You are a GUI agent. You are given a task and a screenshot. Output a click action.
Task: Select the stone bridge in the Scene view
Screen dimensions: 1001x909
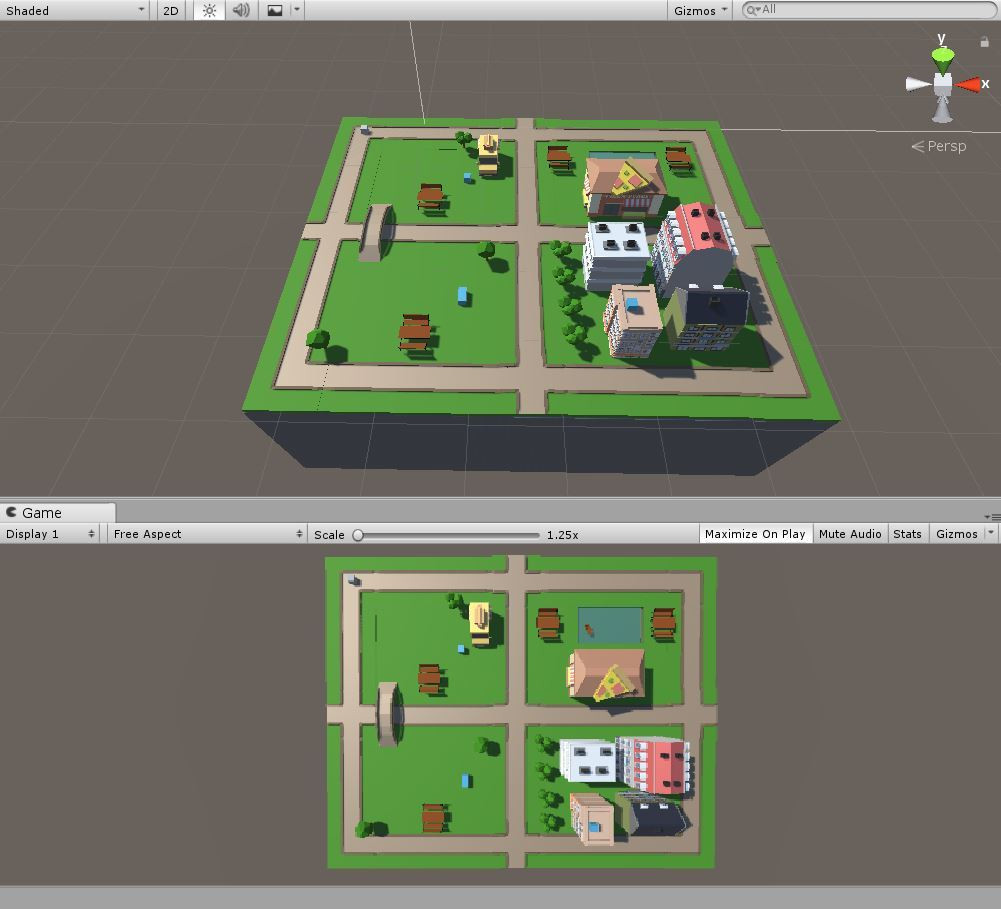pyautogui.click(x=376, y=232)
